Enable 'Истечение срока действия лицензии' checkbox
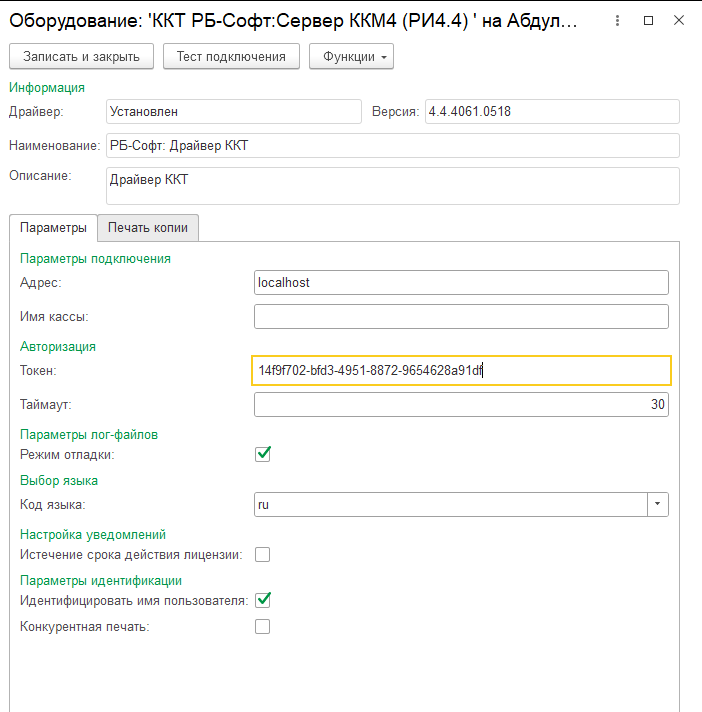Image resolution: width=702 pixels, height=712 pixels. pyautogui.click(x=262, y=554)
